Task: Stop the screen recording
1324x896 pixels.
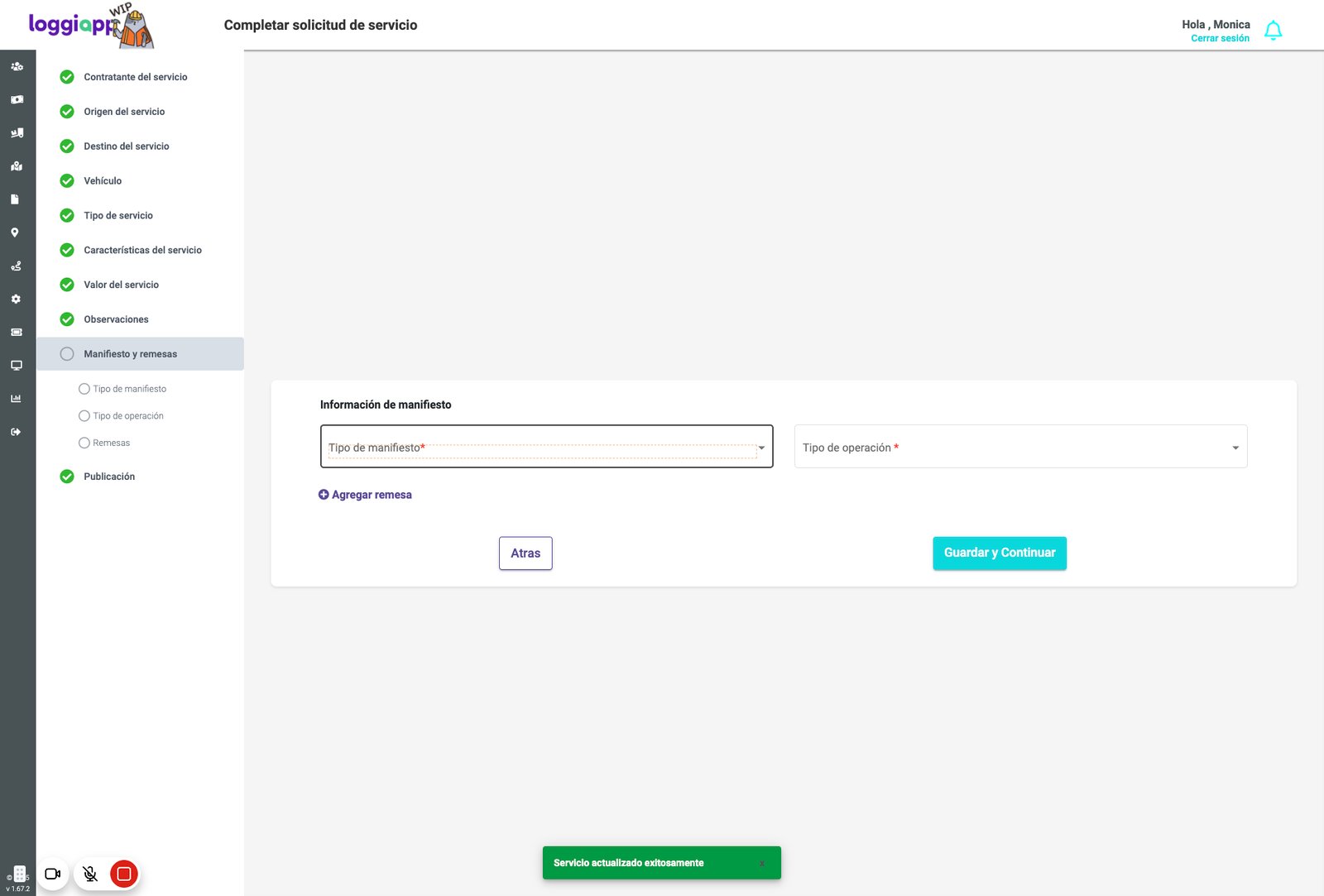Action: point(124,874)
